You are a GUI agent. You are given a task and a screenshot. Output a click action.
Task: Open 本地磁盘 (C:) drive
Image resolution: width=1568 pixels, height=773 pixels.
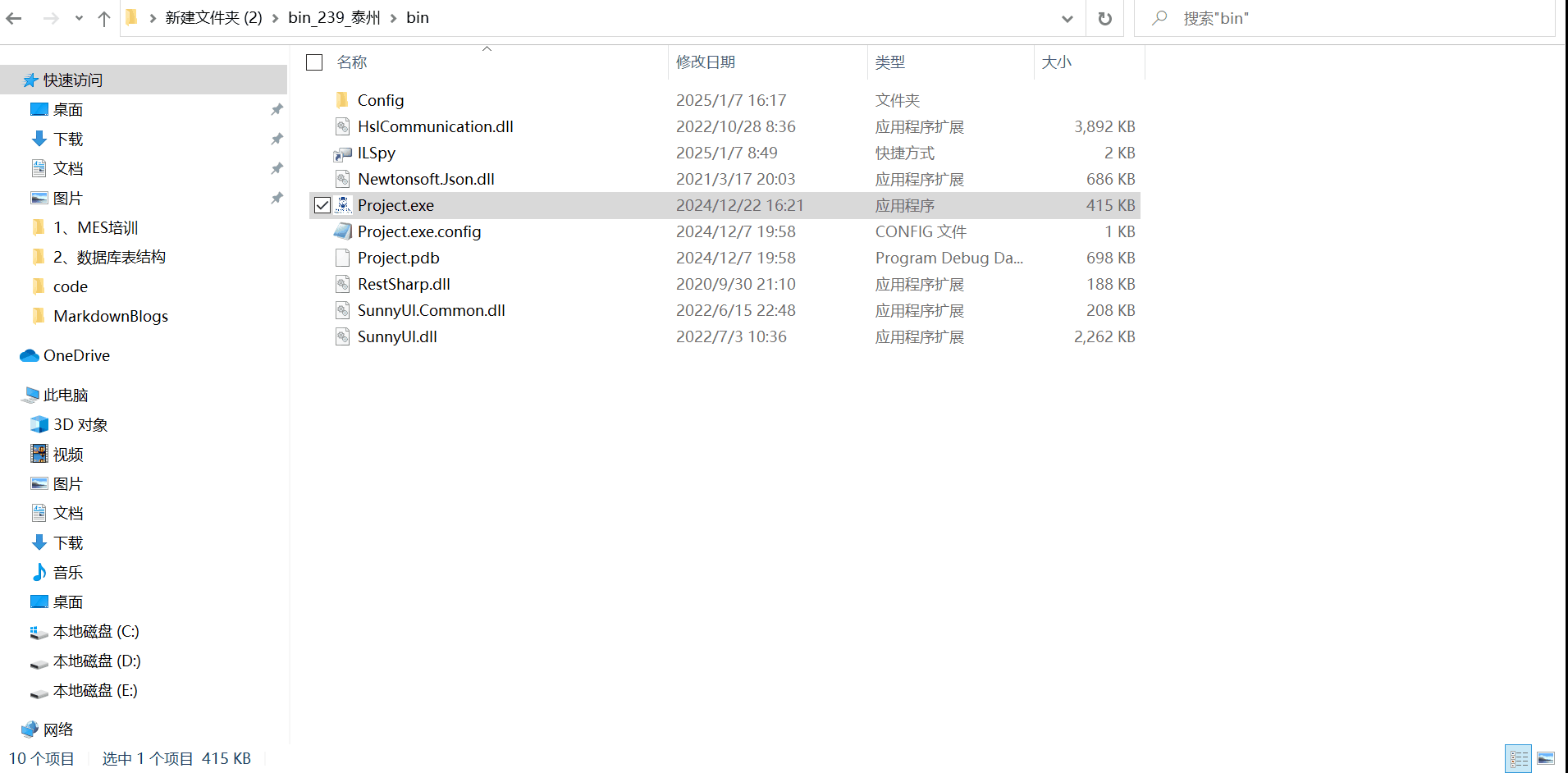(x=96, y=632)
